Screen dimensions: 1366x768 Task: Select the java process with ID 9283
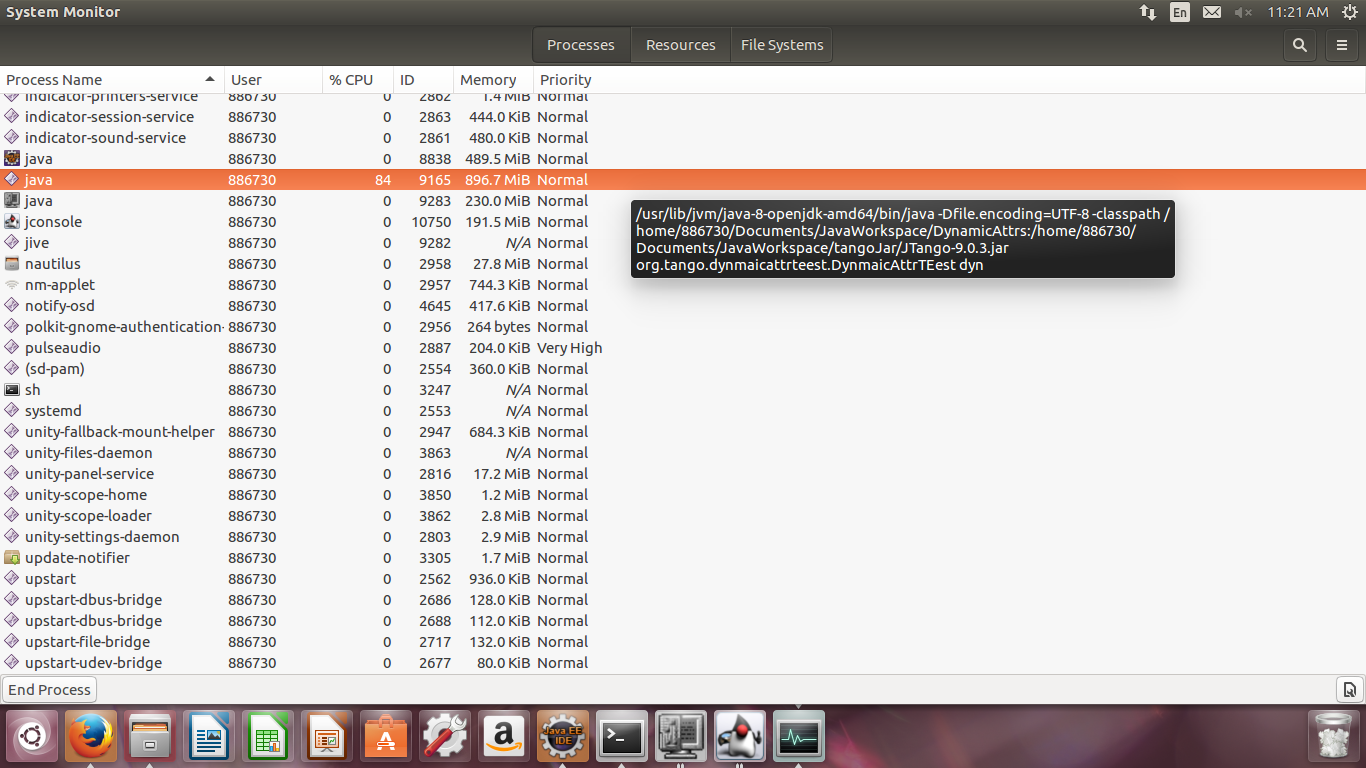click(x=683, y=201)
